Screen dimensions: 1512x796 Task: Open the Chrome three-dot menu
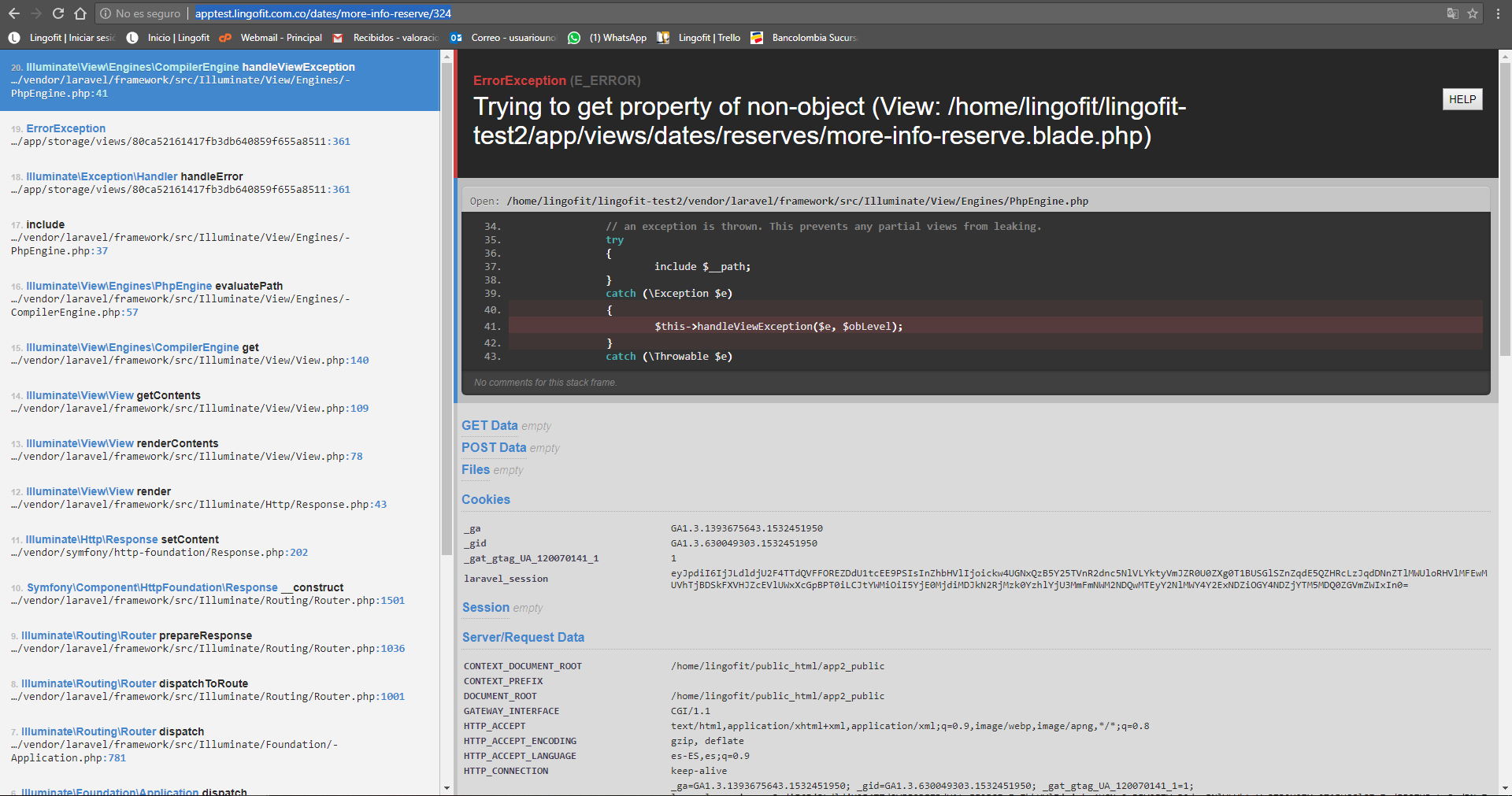[1498, 13]
